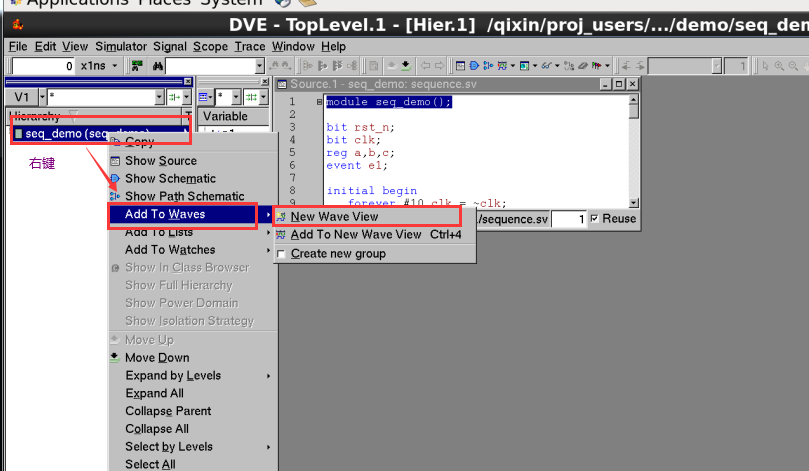
Task: Open the Window menu
Action: click(293, 46)
